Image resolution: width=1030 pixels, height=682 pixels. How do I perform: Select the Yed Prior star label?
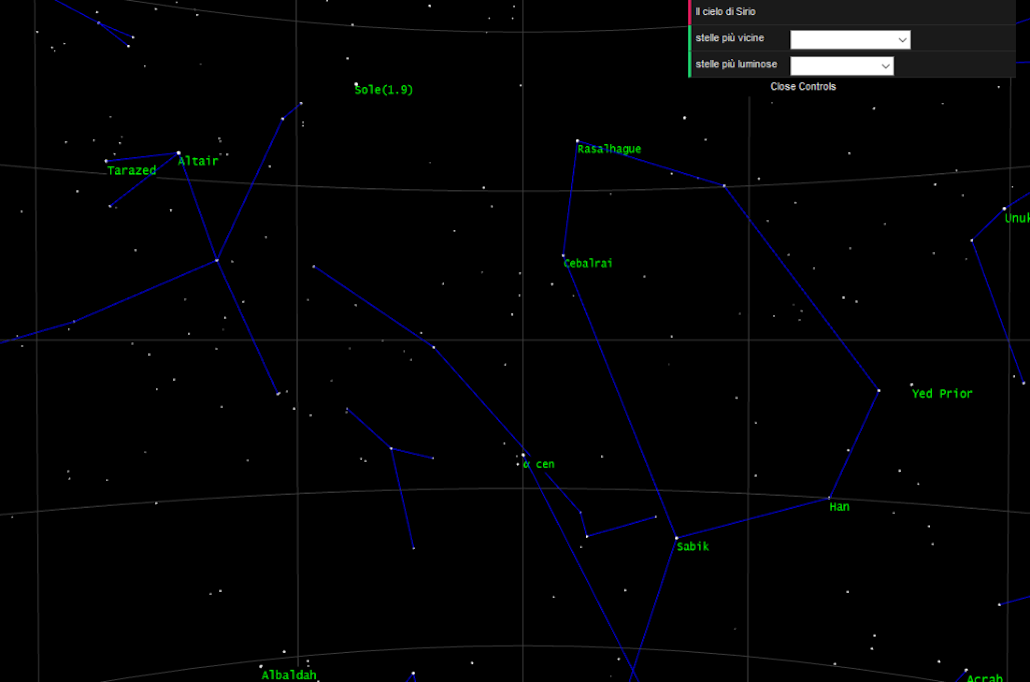942,394
